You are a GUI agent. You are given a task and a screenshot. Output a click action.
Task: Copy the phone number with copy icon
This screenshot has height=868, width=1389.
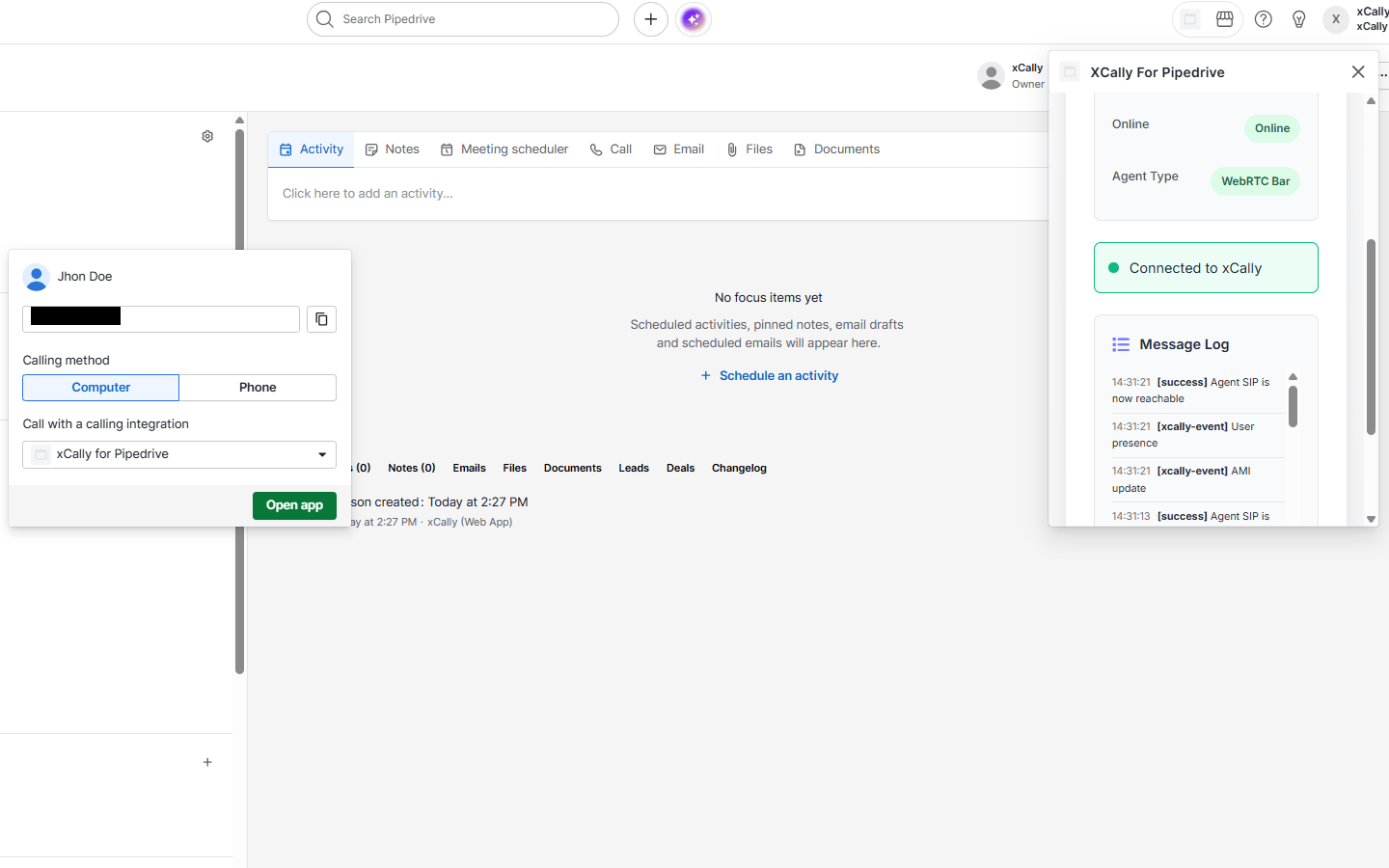321,319
